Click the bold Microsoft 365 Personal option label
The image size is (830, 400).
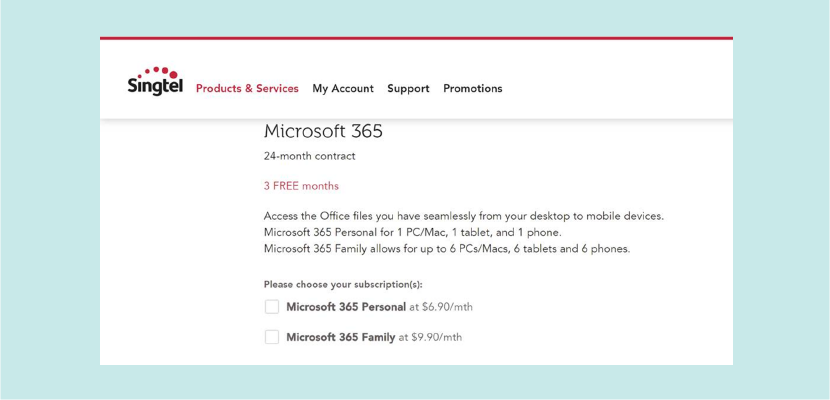(x=346, y=307)
